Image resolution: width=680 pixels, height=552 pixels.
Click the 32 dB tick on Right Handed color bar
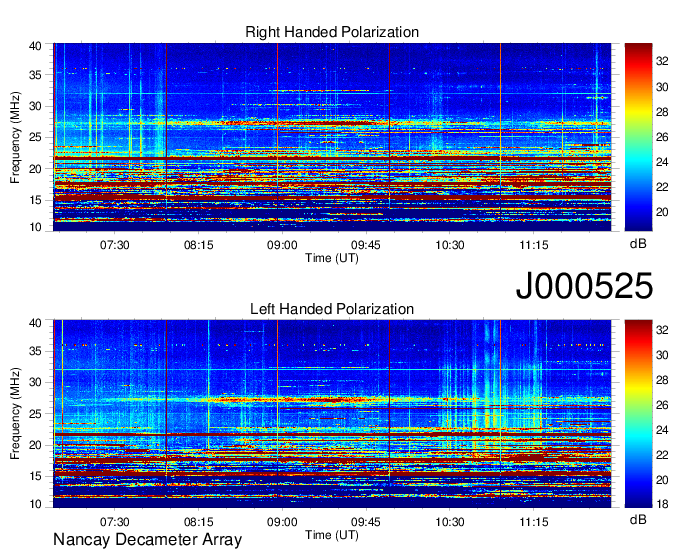662,62
